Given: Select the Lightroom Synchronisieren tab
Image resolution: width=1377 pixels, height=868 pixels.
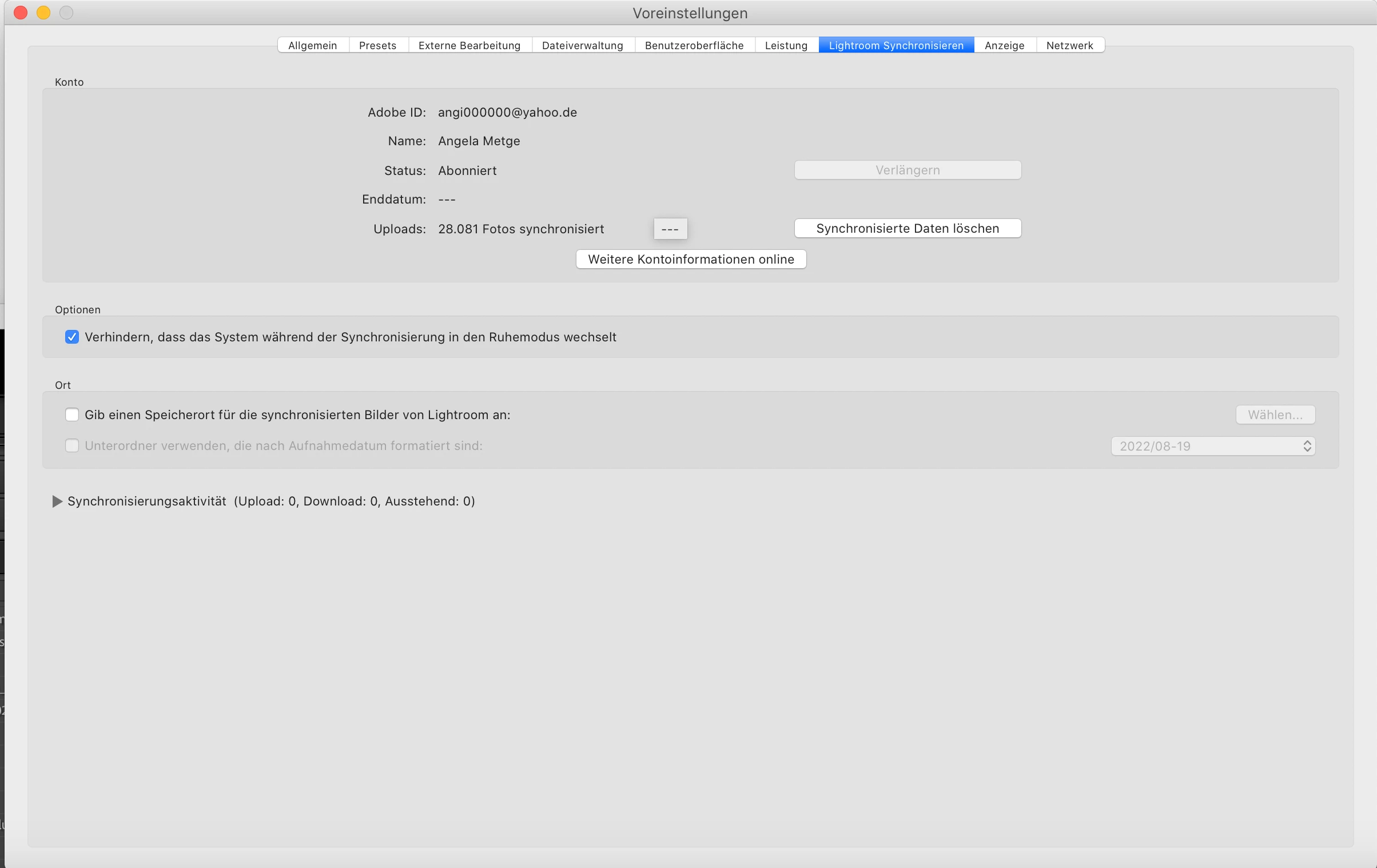Looking at the screenshot, I should (x=896, y=45).
